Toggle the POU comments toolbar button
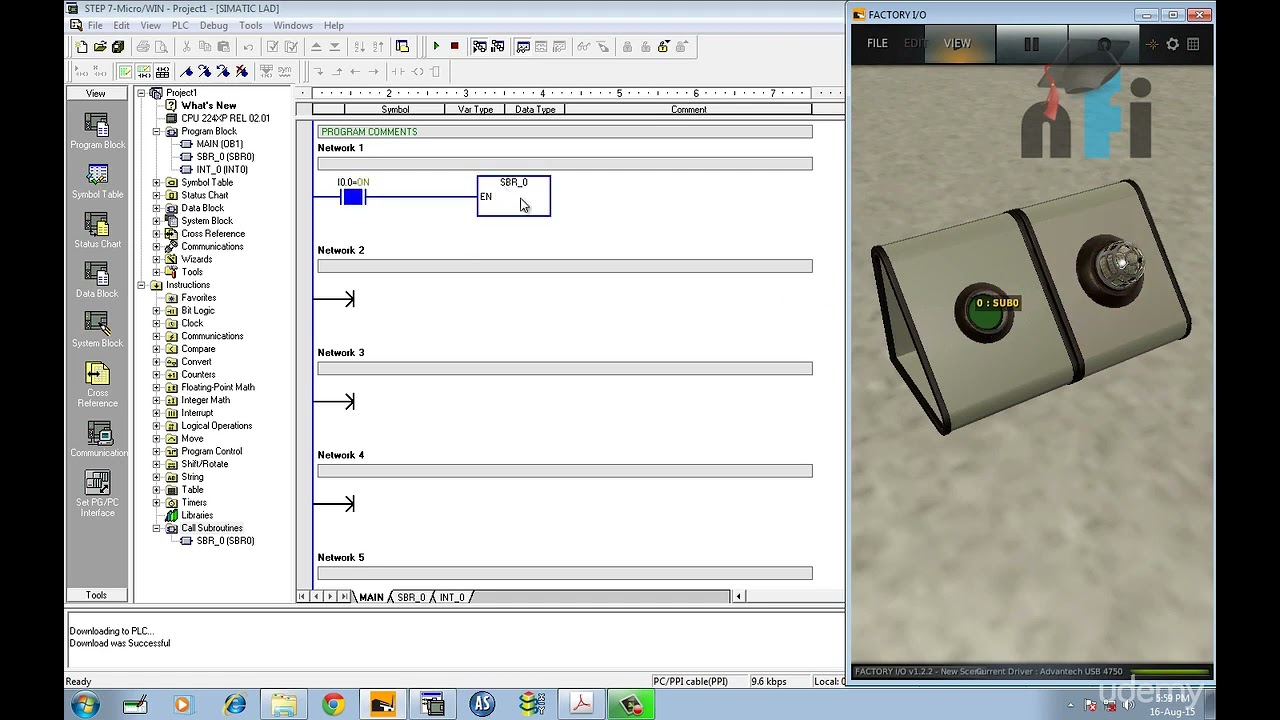This screenshot has width=1280, height=720. click(125, 72)
